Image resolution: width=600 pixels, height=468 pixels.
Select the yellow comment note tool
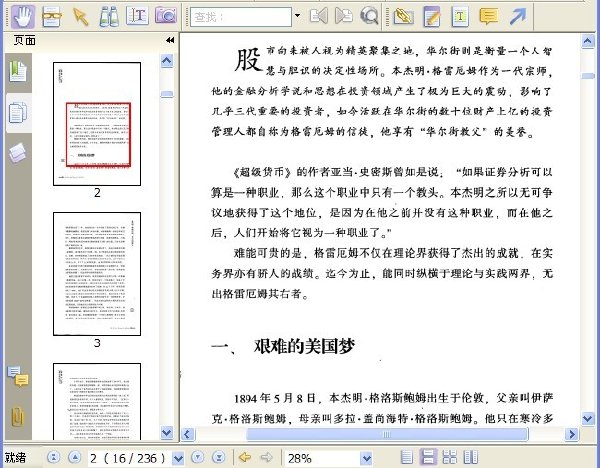489,17
